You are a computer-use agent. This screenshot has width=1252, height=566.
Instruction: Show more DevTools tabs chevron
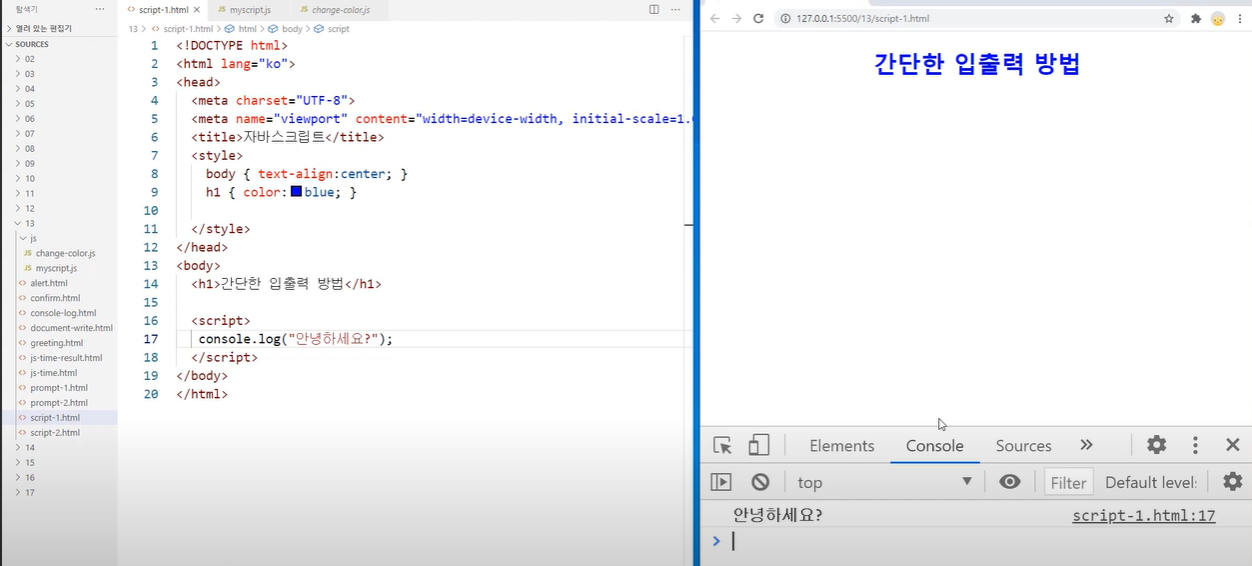click(x=1086, y=445)
